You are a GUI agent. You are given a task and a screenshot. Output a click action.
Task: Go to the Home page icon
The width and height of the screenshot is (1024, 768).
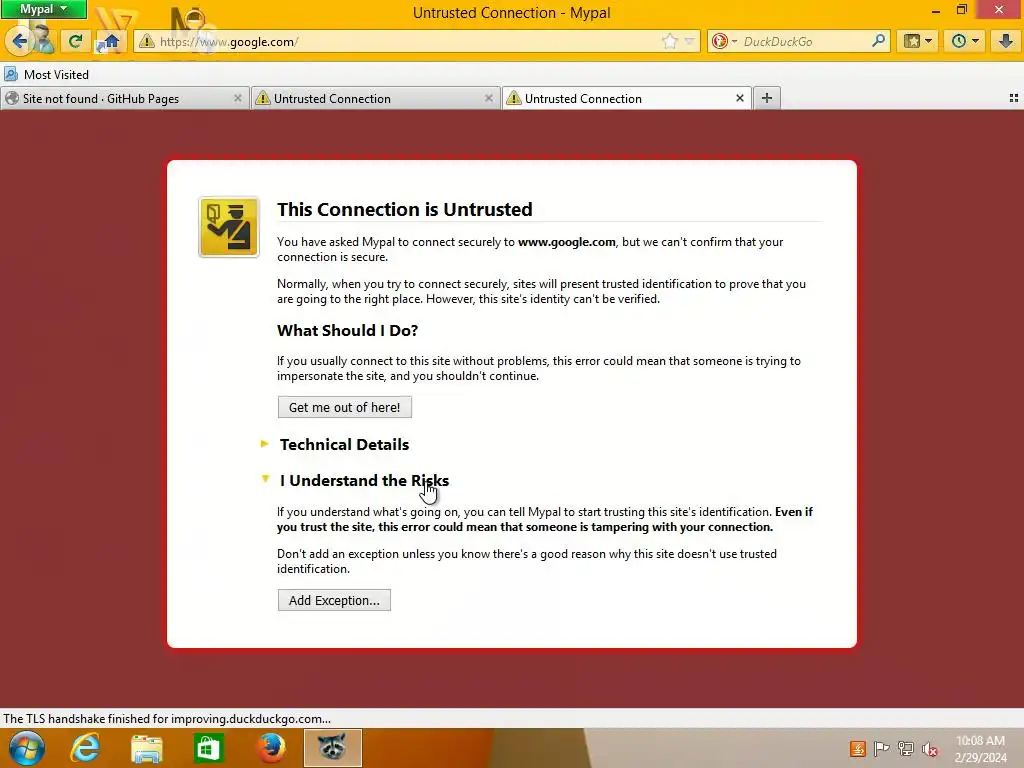tap(112, 42)
